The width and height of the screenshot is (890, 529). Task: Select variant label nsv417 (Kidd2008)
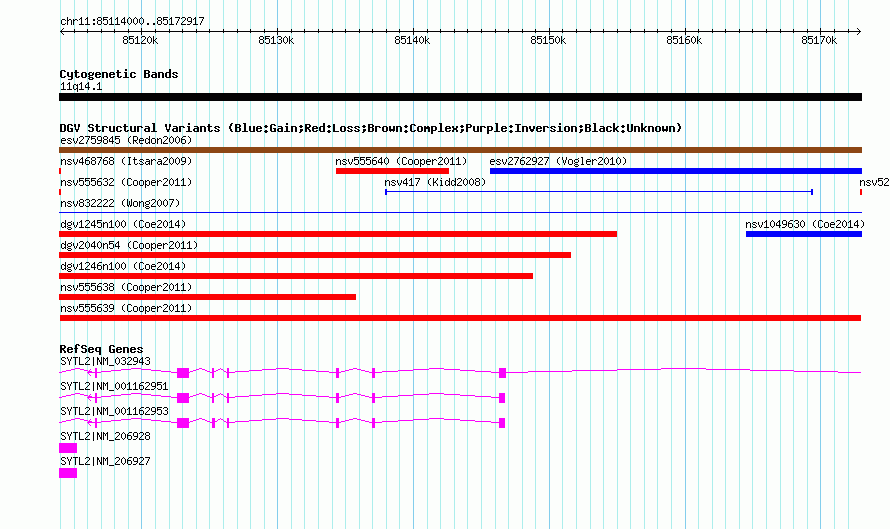[435, 182]
